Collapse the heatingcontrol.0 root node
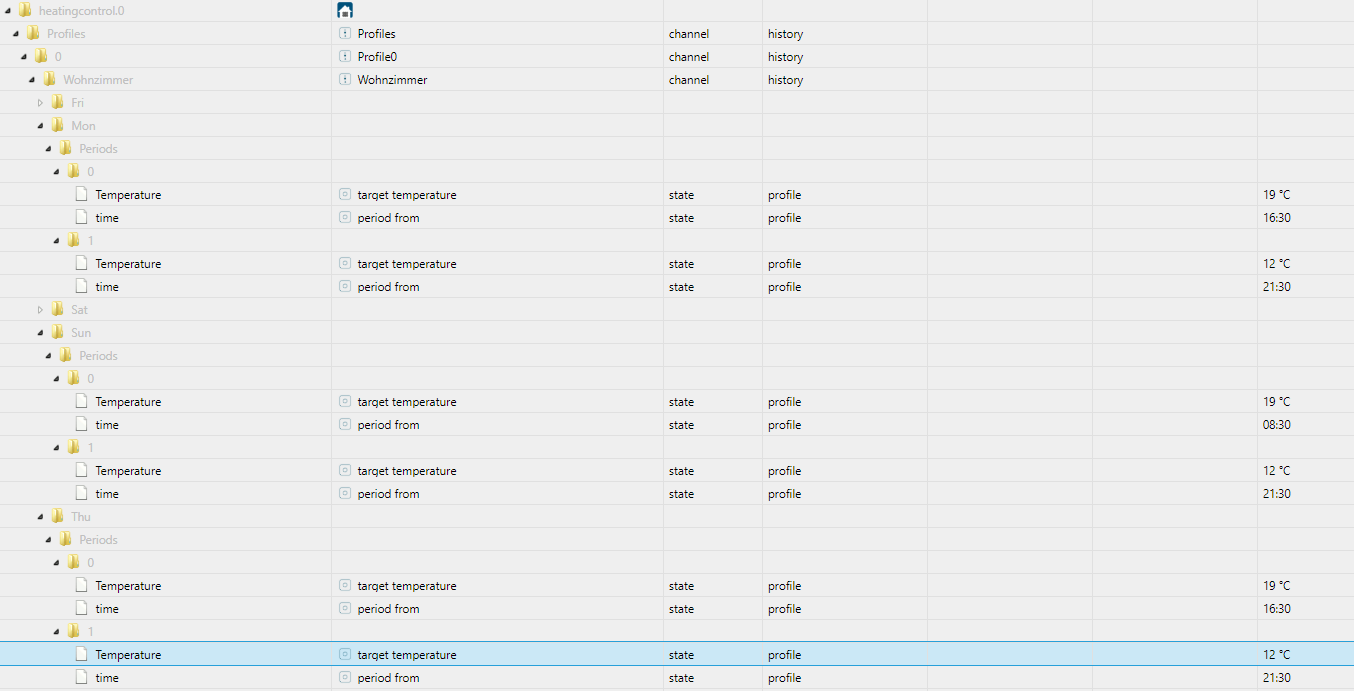Viewport: 1354px width, 691px height. pos(8,10)
